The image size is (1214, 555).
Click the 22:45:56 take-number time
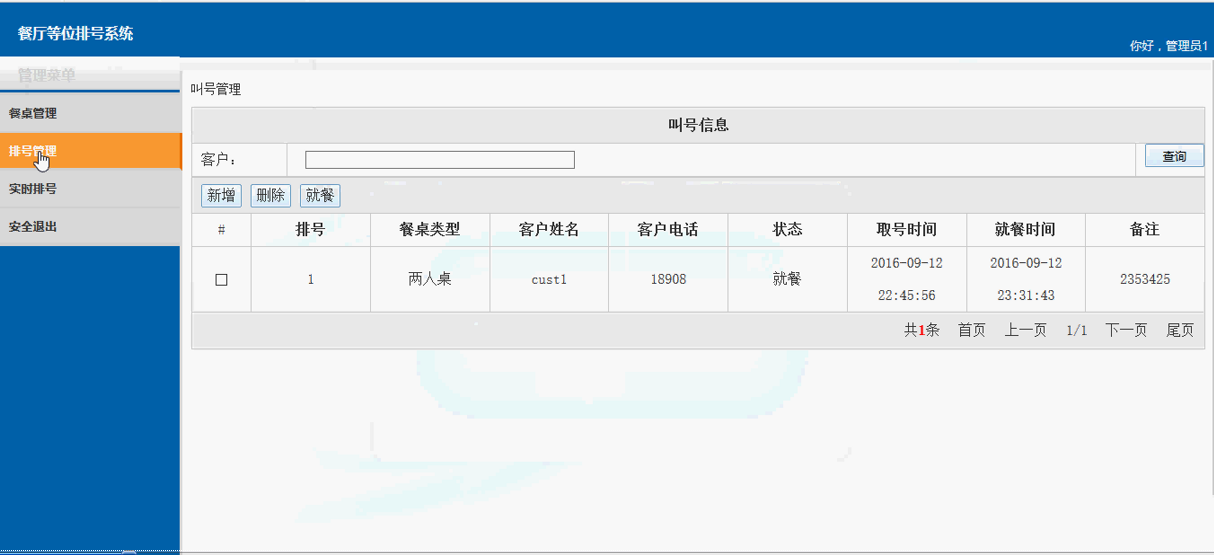907,296
